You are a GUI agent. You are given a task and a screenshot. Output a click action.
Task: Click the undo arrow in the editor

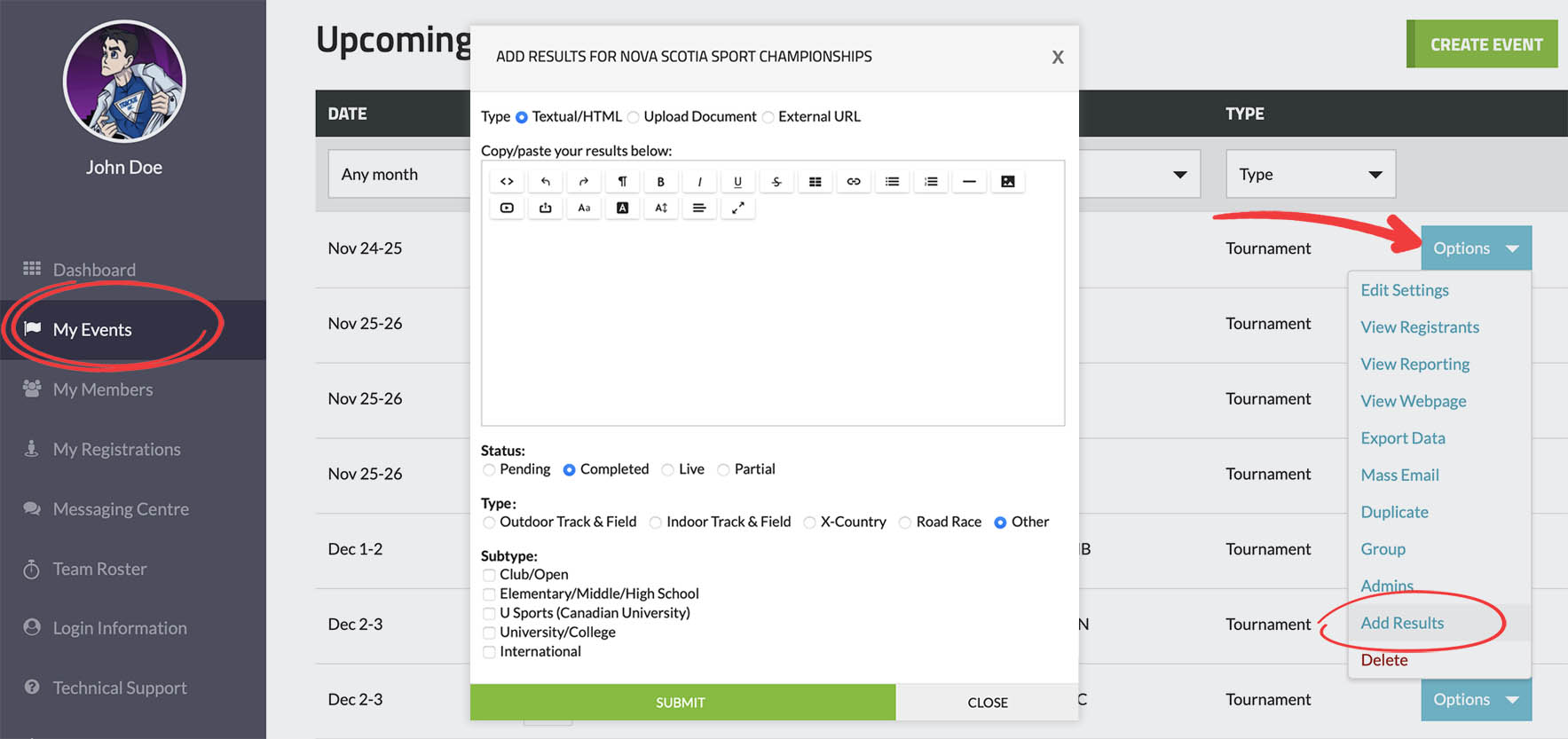(546, 182)
